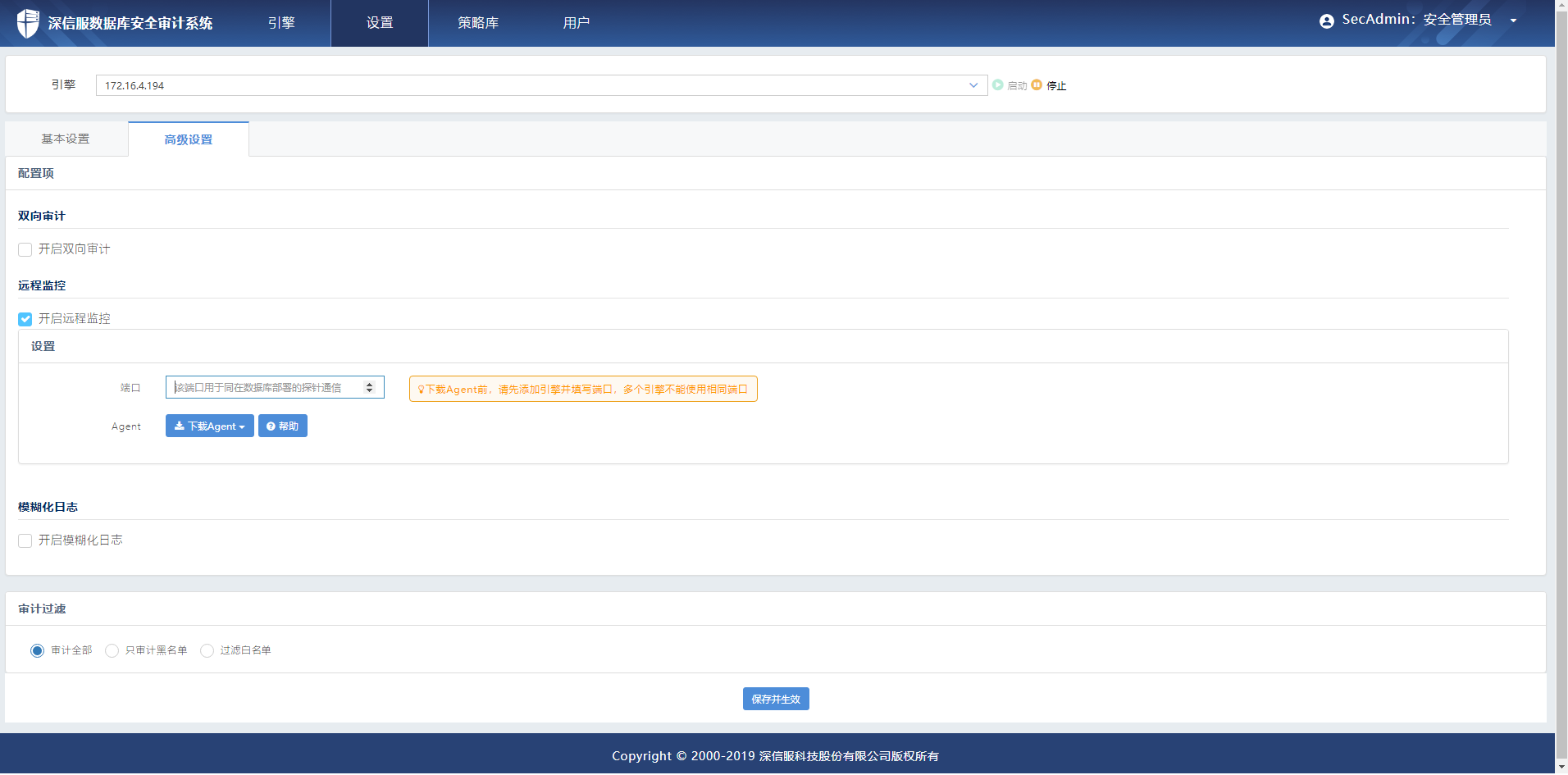Click the shield logo icon in the header
Screen dimensions: 1568x775
pyautogui.click(x=28, y=23)
